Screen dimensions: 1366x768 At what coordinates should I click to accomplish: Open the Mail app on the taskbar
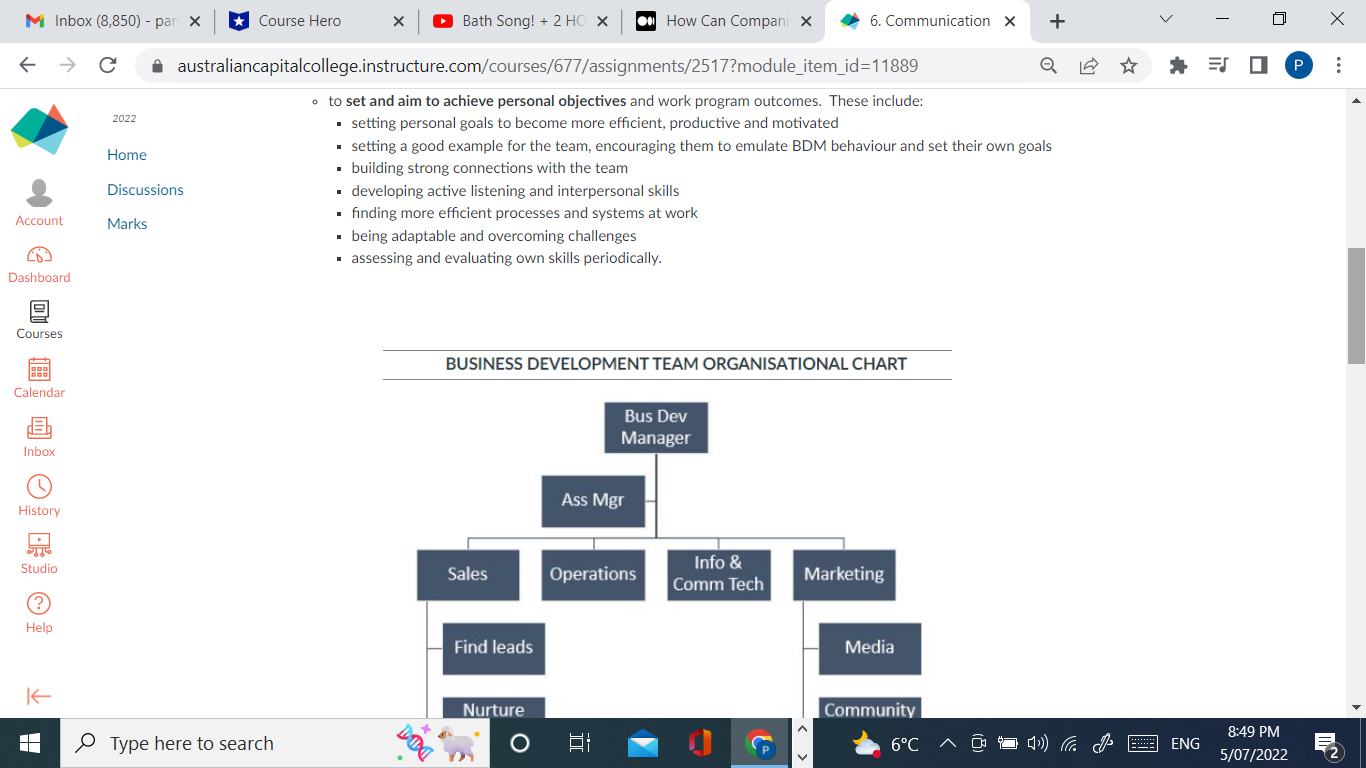point(643,743)
